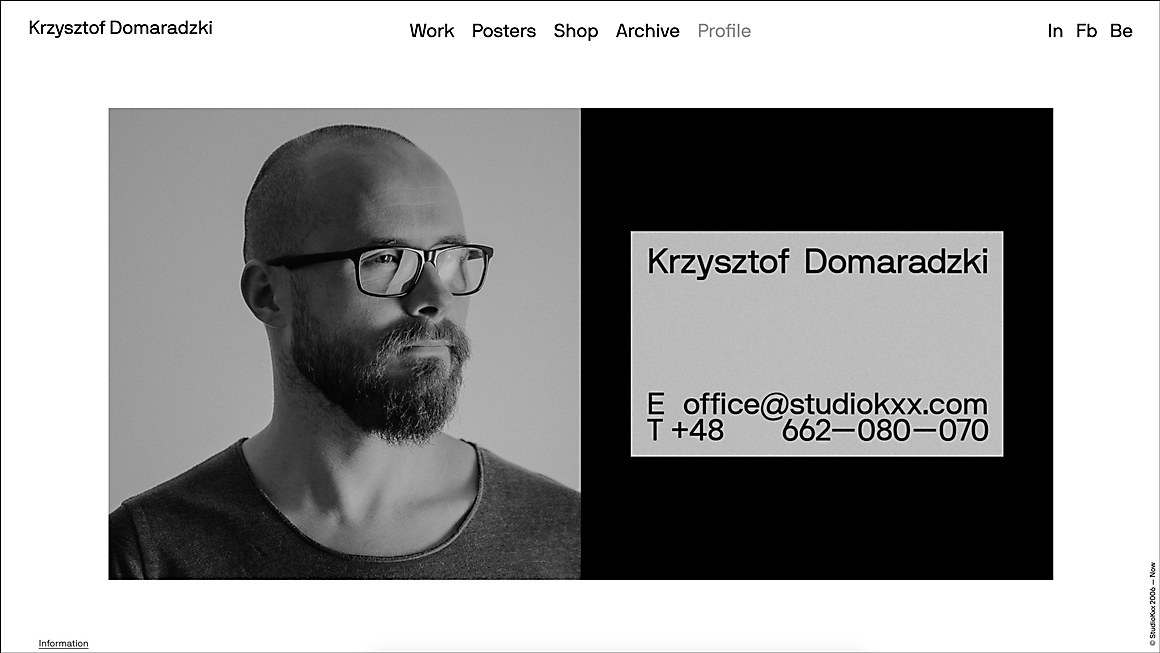Screen dimensions: 1160x653
Task: Open the In social link
Action: tap(1055, 31)
